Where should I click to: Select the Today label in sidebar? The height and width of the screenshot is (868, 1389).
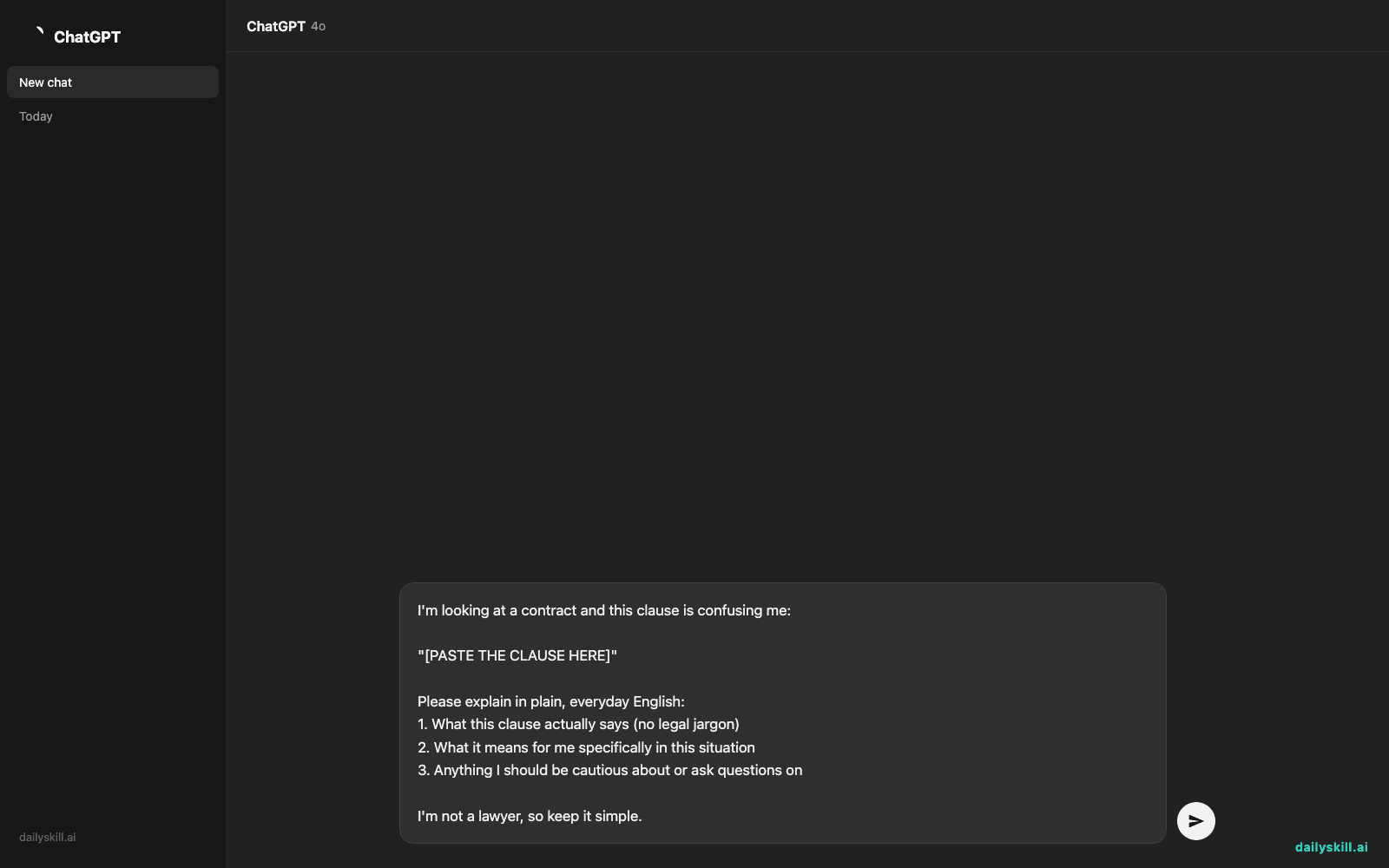tap(36, 116)
